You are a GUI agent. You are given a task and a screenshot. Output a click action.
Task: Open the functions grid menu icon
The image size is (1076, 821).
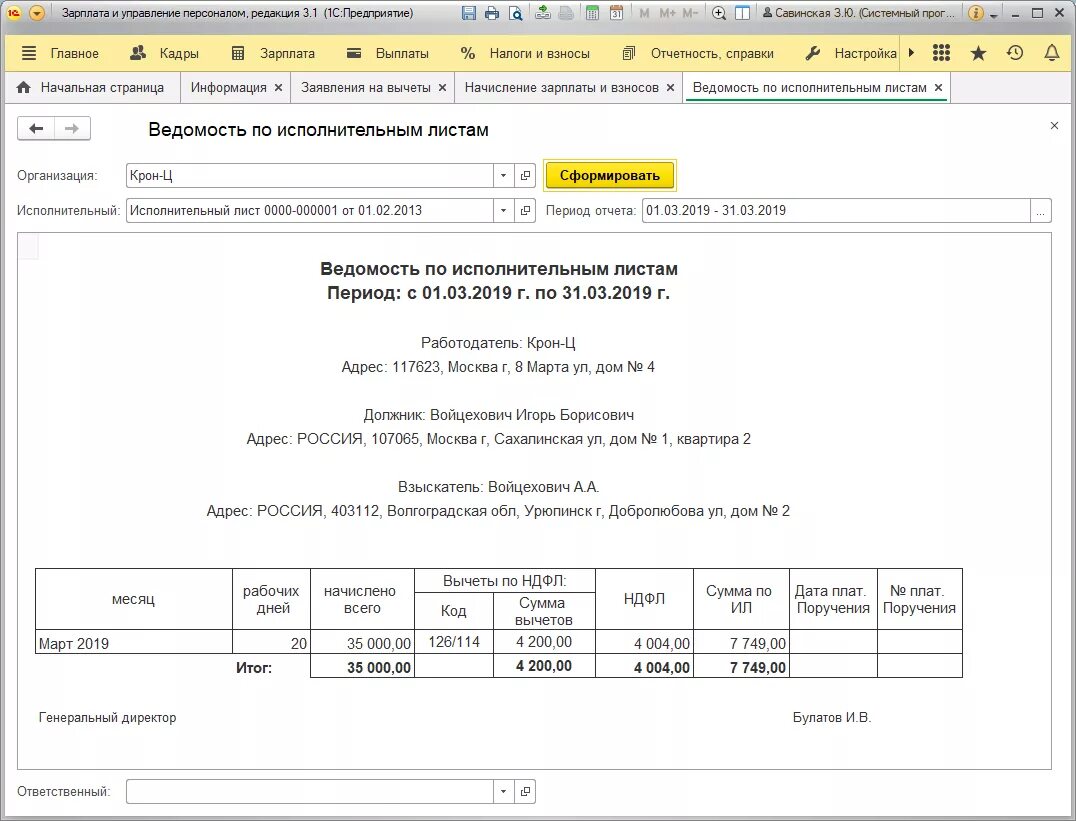[942, 53]
